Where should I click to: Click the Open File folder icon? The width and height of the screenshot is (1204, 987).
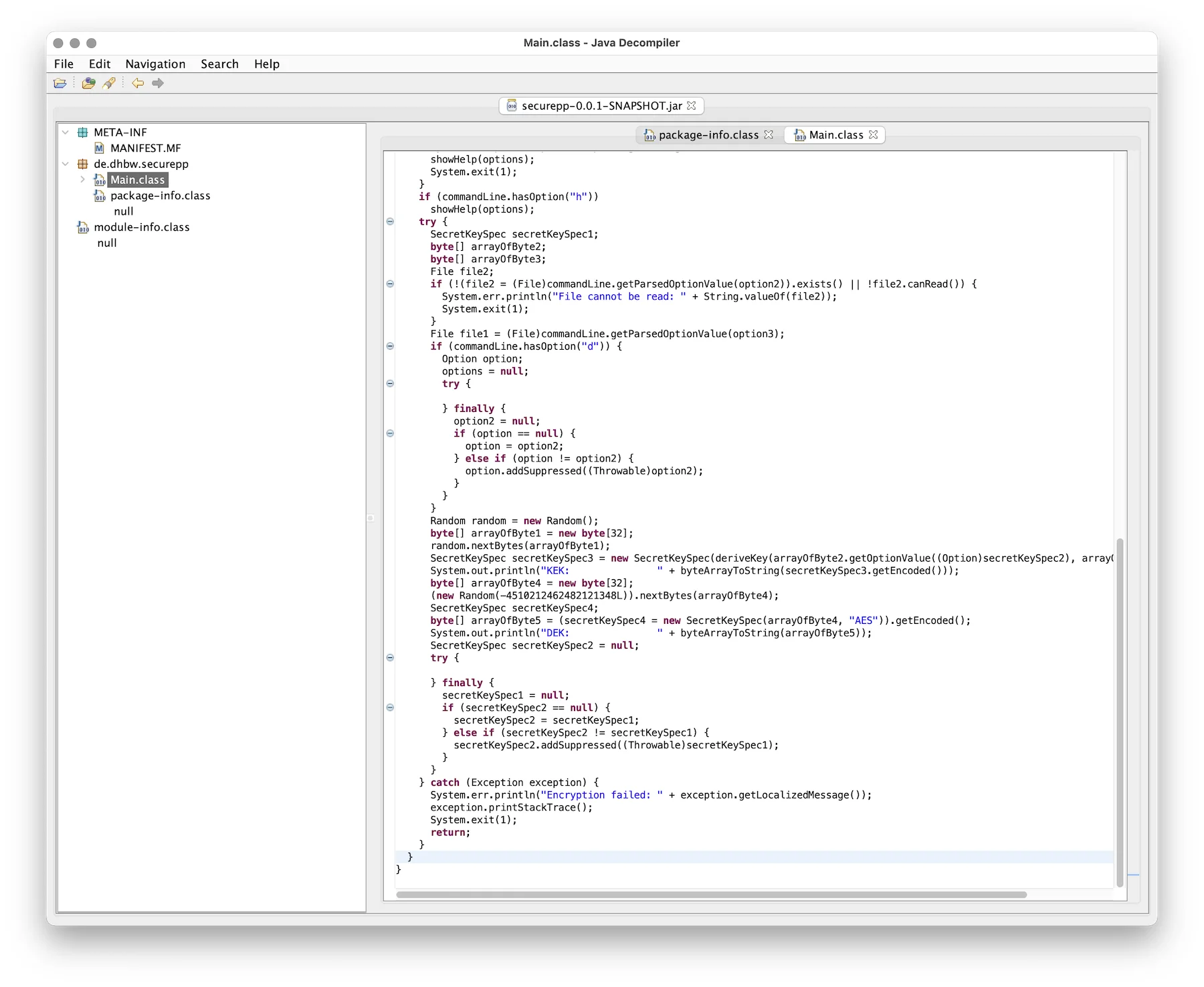point(60,83)
